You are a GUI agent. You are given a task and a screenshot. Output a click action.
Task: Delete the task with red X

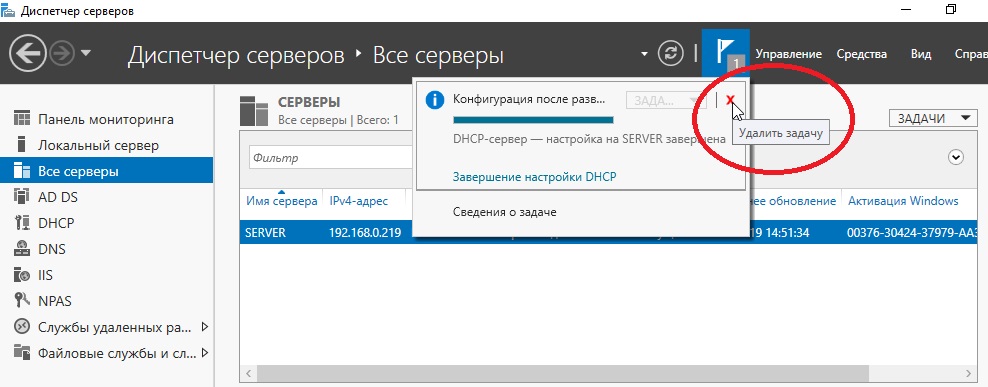click(730, 100)
